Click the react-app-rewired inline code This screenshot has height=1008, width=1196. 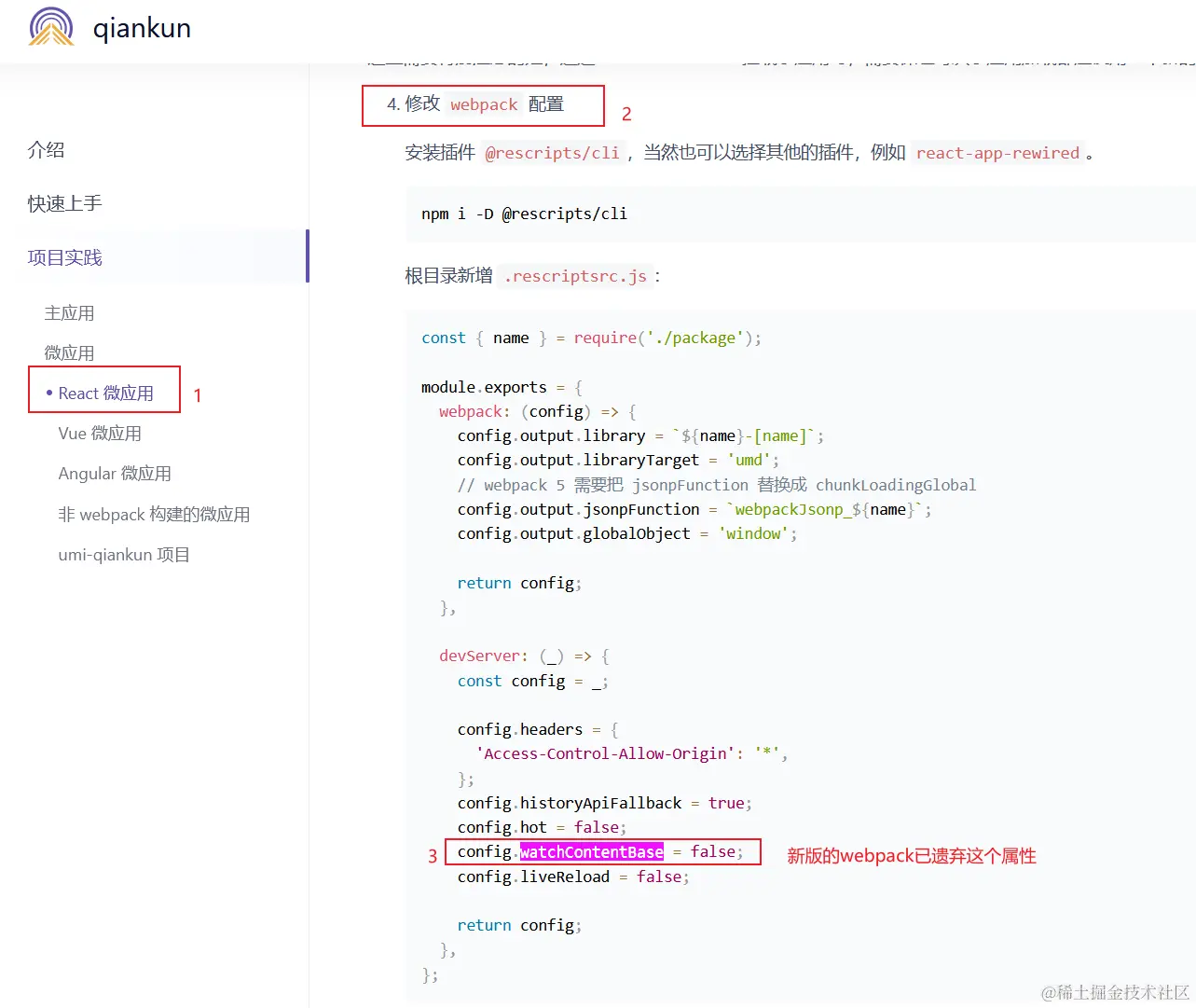(x=997, y=153)
